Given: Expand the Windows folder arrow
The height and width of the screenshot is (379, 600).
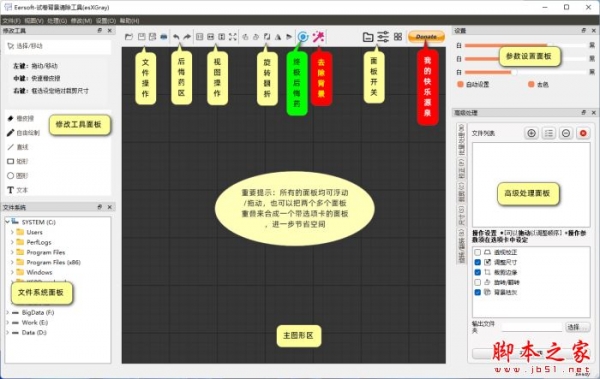Looking at the screenshot, I should pyautogui.click(x=12, y=272).
